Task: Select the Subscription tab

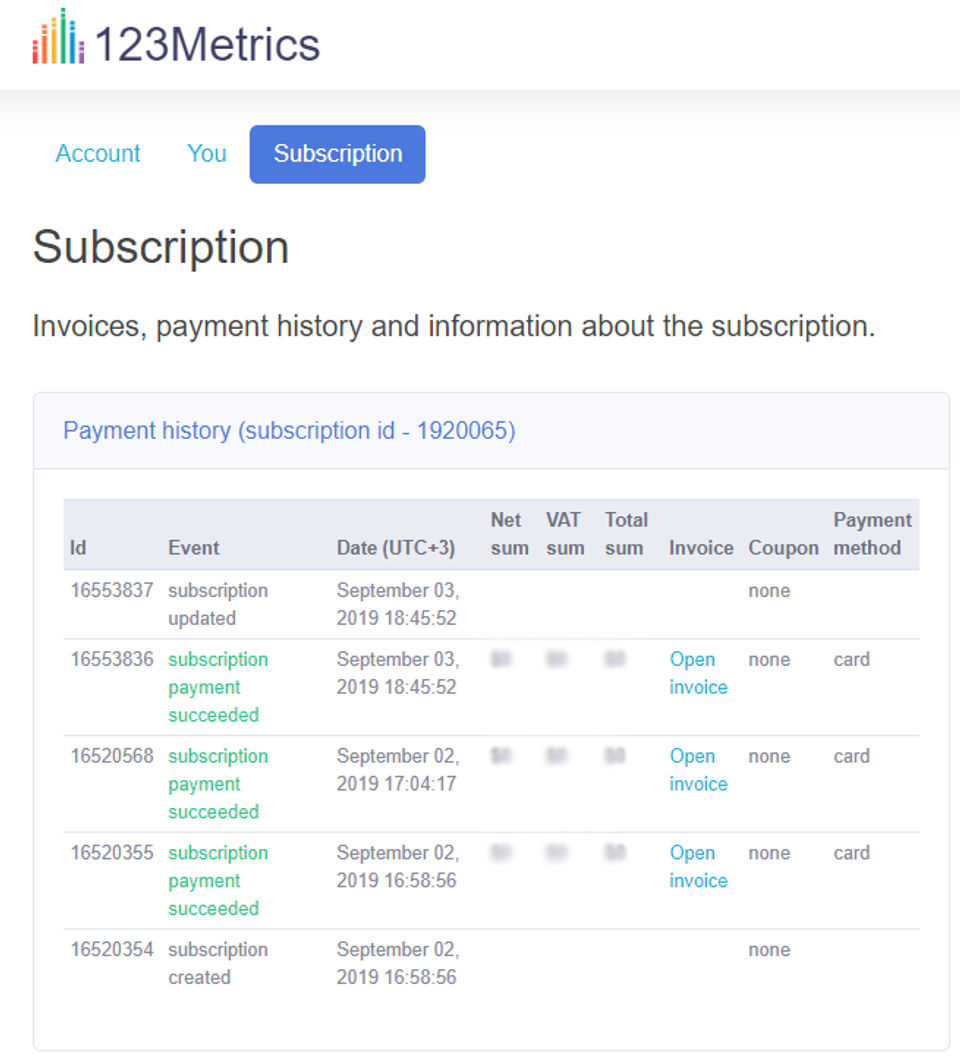Action: click(x=338, y=154)
